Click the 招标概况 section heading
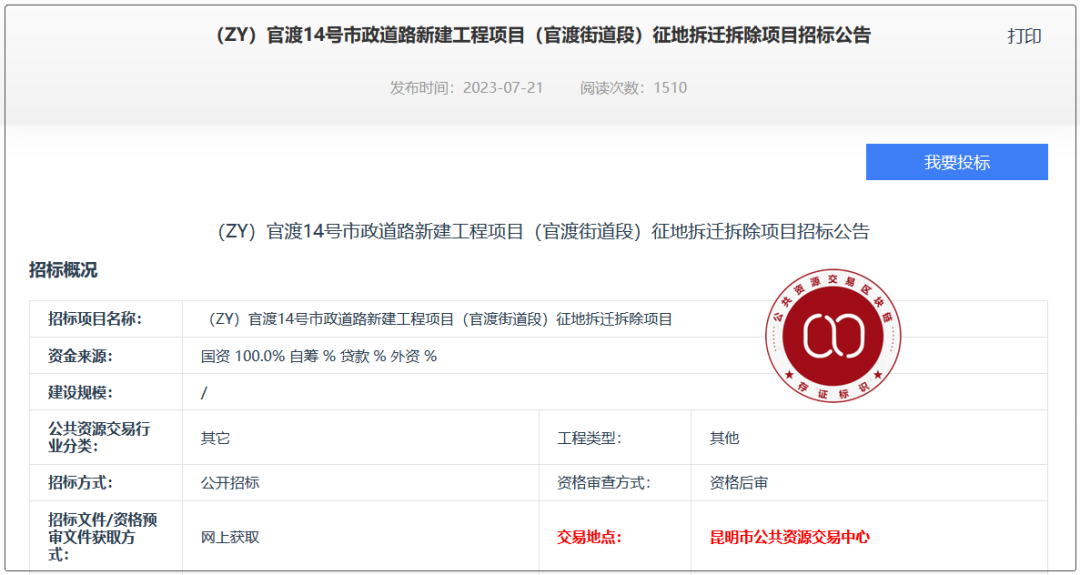The height and width of the screenshot is (575, 1080). 63,270
